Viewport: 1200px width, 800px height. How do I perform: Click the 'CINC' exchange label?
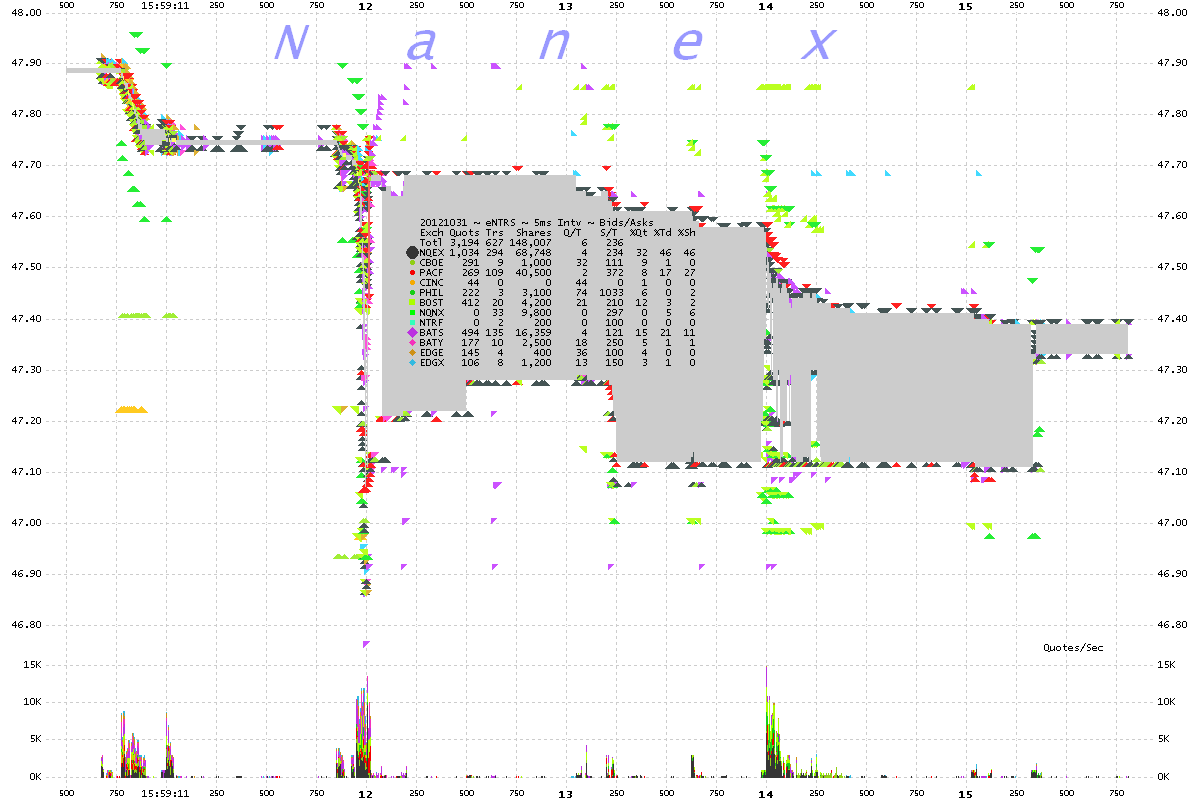tap(431, 282)
